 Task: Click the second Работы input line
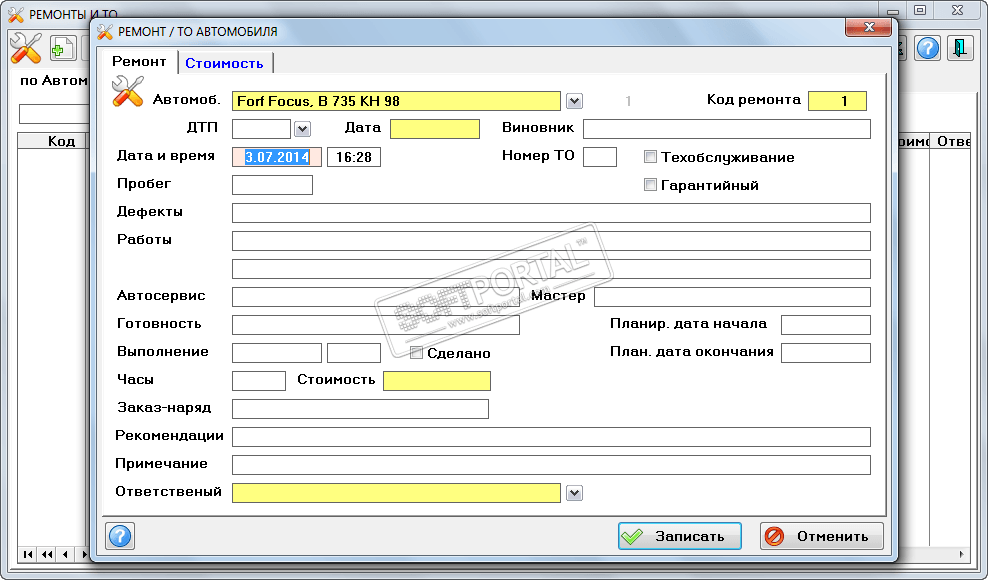tap(551, 269)
